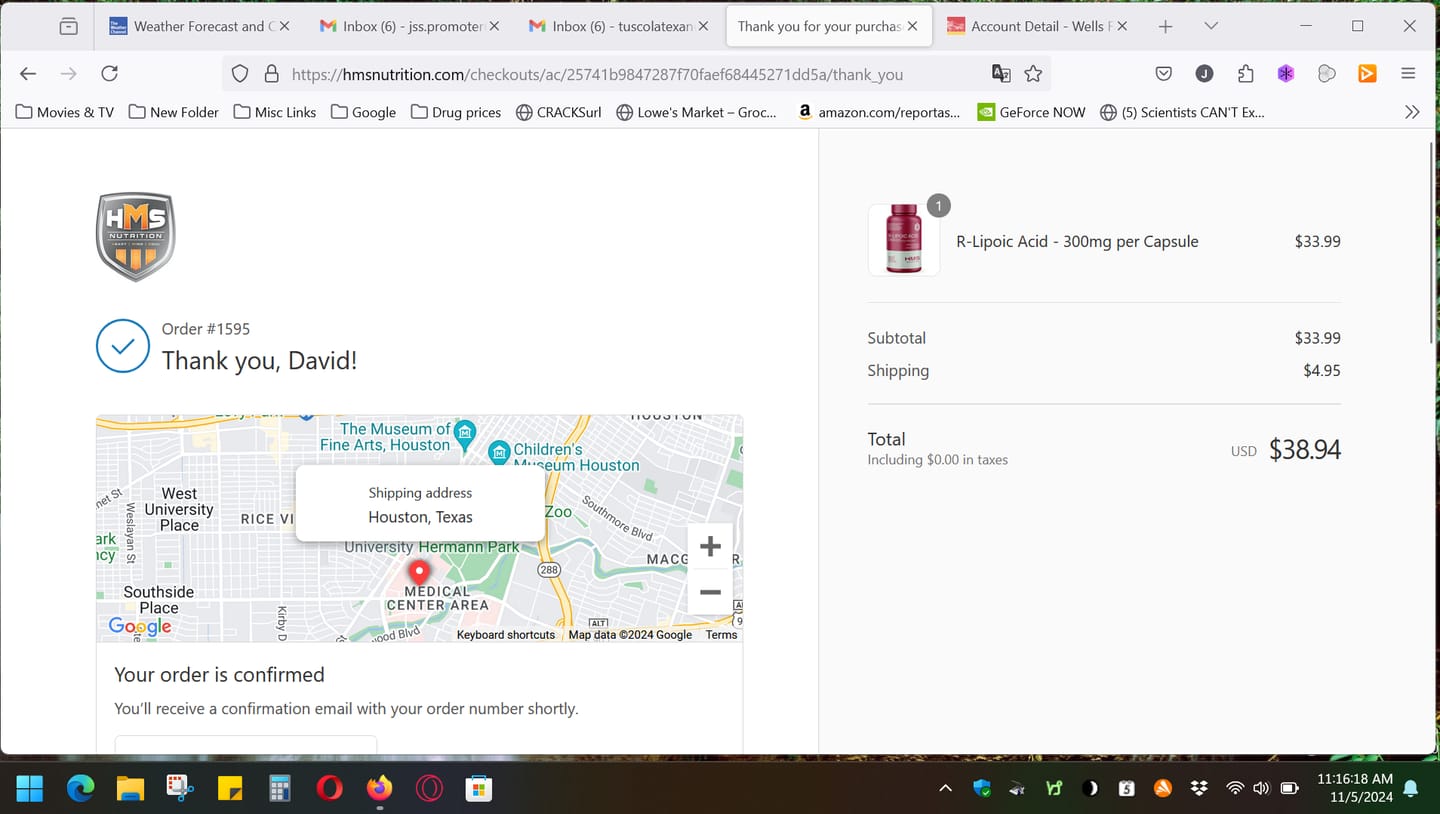Screen dimensions: 1440x814
Task: Open Lowe's Market bookmark
Action: [696, 112]
